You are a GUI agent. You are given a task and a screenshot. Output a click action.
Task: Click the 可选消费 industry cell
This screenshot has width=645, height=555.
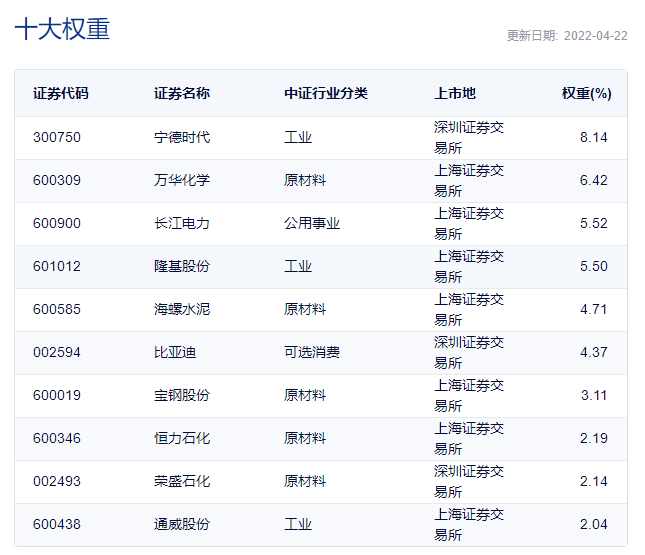point(312,352)
